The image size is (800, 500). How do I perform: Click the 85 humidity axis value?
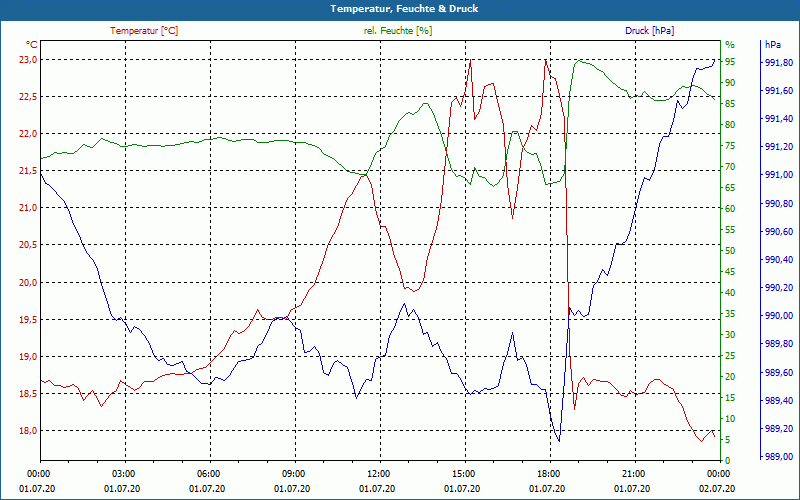[x=730, y=104]
